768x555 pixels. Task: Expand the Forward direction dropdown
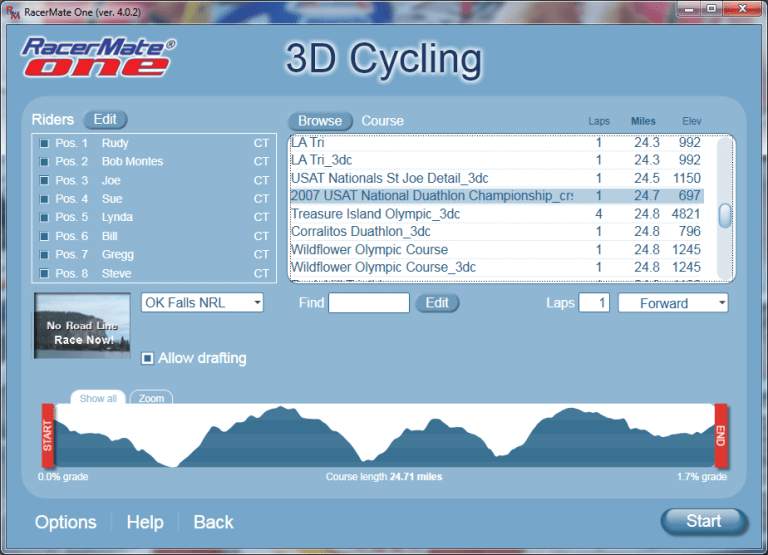click(672, 303)
